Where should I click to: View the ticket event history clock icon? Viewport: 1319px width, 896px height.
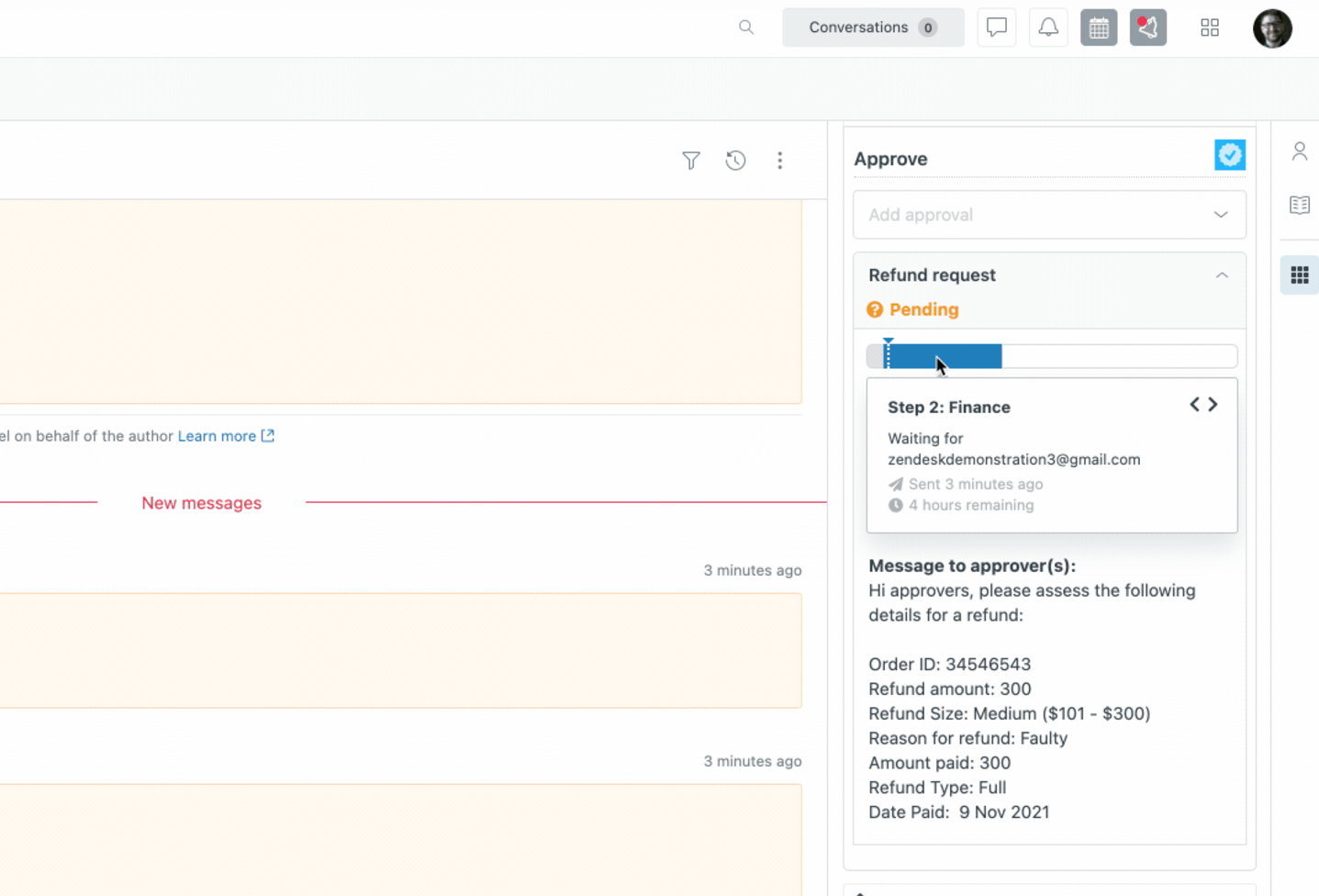tap(735, 160)
